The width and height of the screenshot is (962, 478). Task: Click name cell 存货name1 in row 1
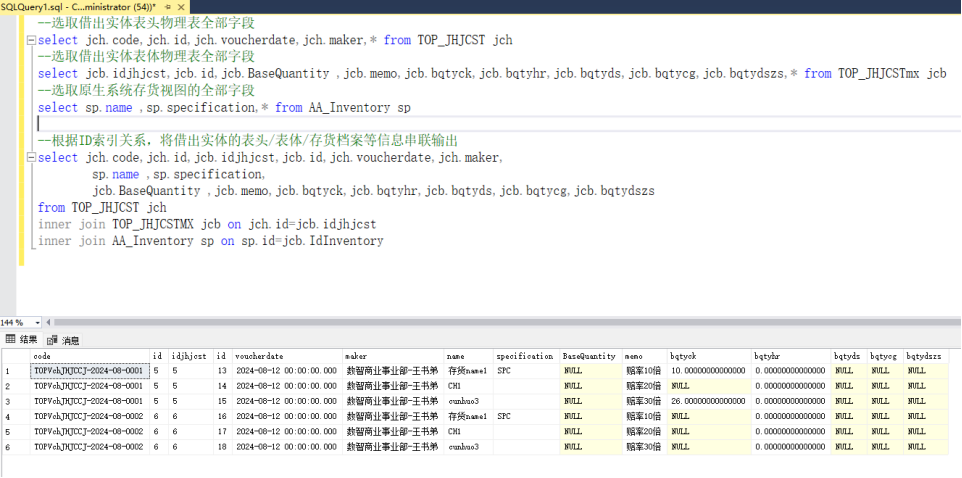point(469,371)
